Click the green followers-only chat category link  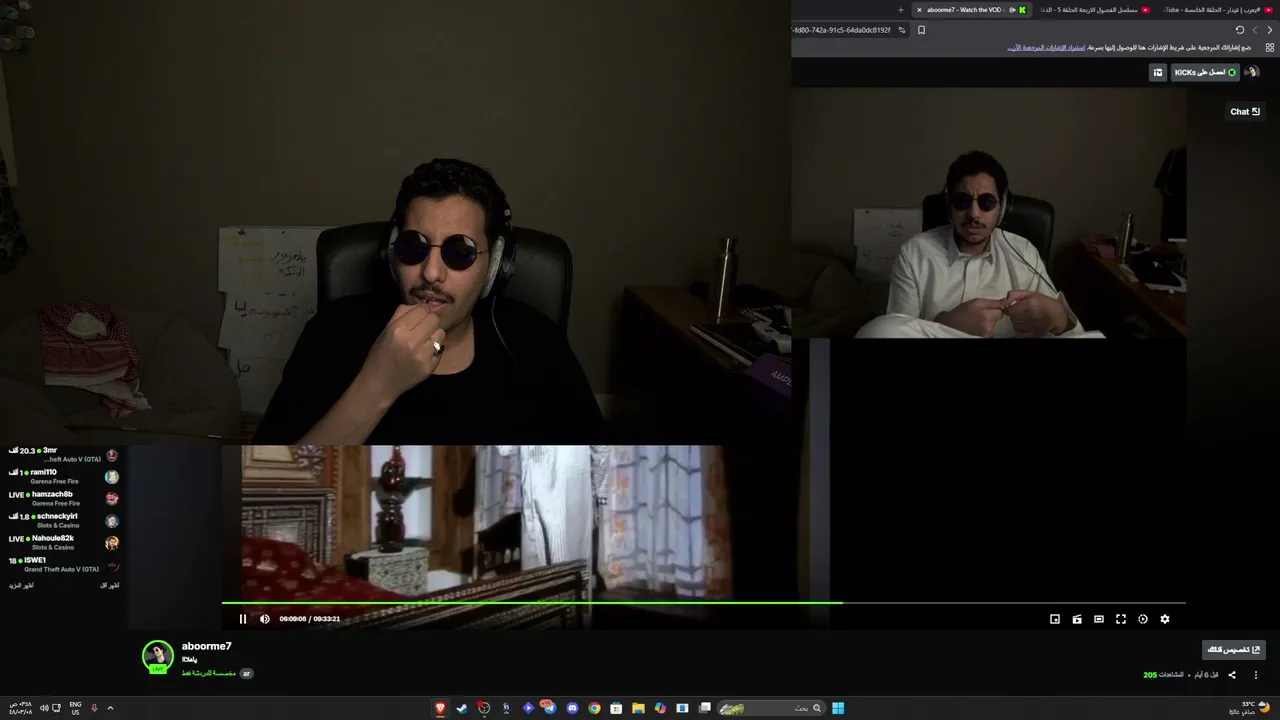(208, 673)
